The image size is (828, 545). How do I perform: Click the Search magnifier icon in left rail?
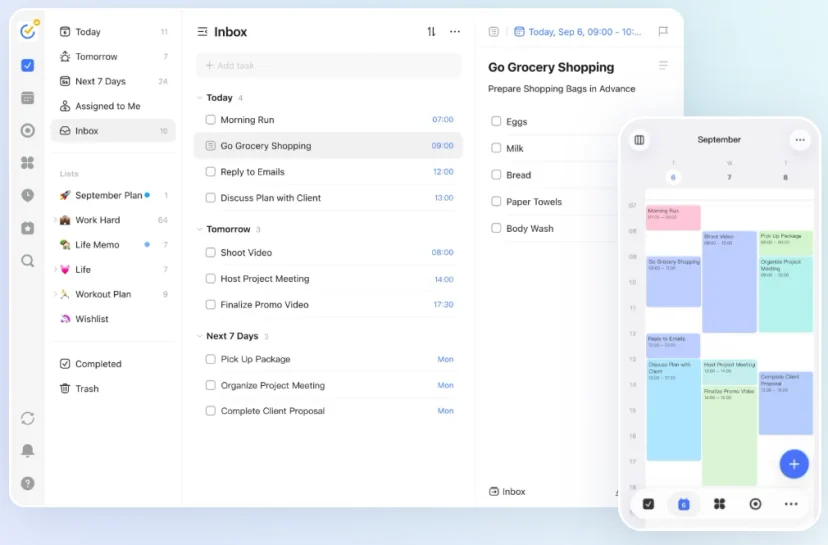[x=27, y=261]
